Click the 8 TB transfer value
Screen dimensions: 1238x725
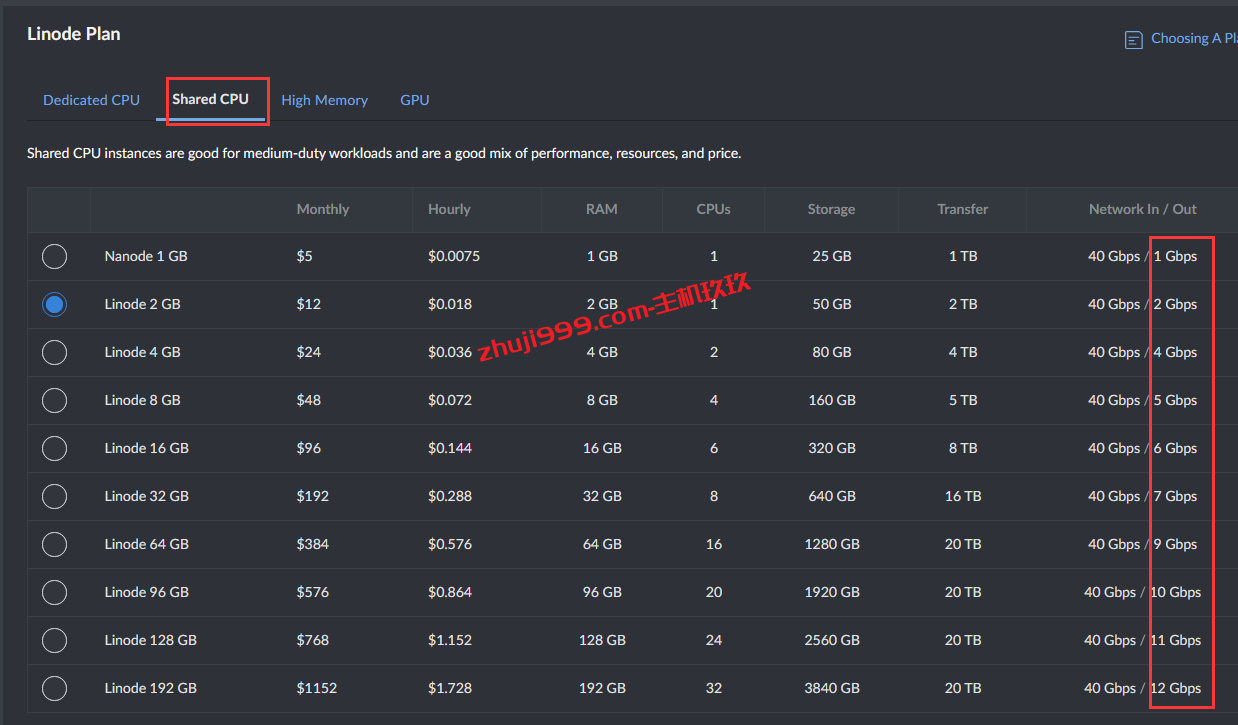(963, 448)
